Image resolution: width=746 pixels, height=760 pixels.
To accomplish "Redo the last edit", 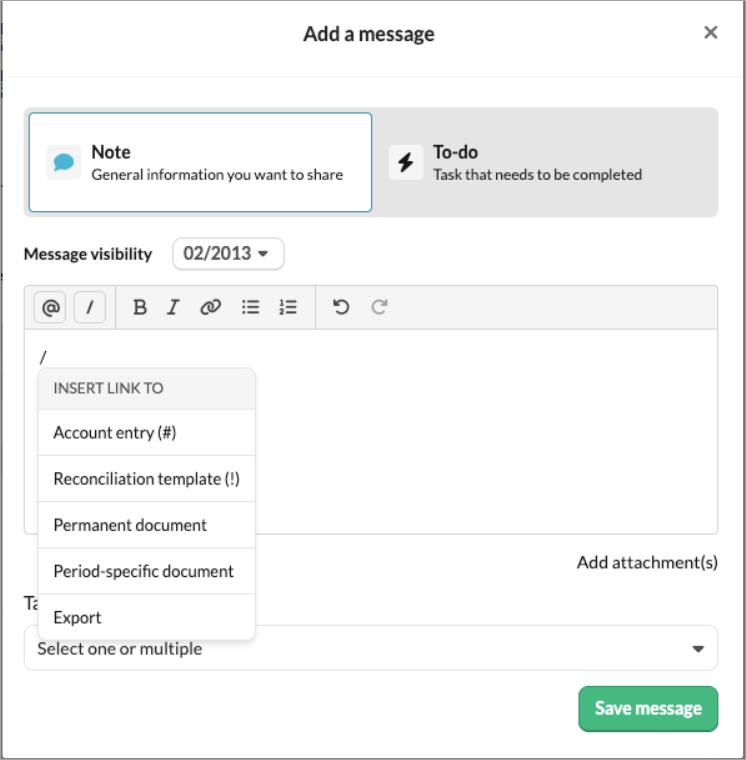I will pyautogui.click(x=379, y=307).
